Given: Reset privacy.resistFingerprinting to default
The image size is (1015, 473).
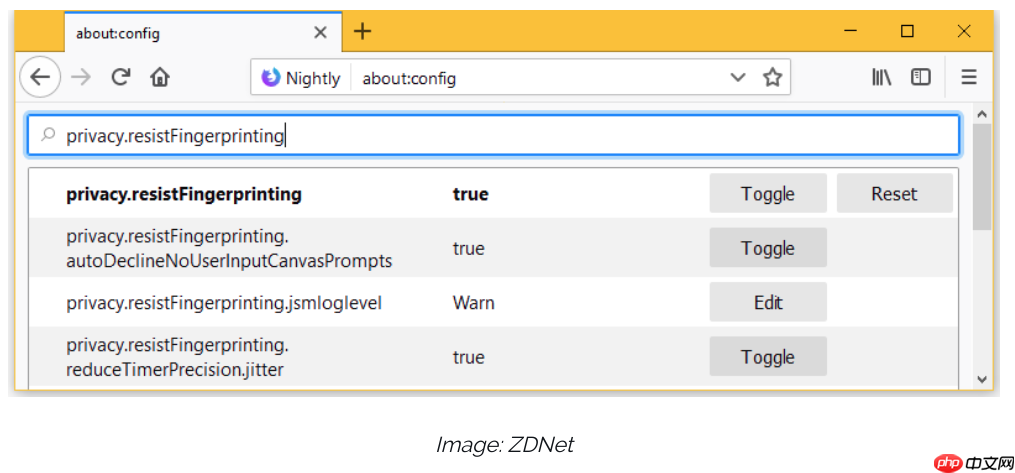Looking at the screenshot, I should [x=893, y=194].
